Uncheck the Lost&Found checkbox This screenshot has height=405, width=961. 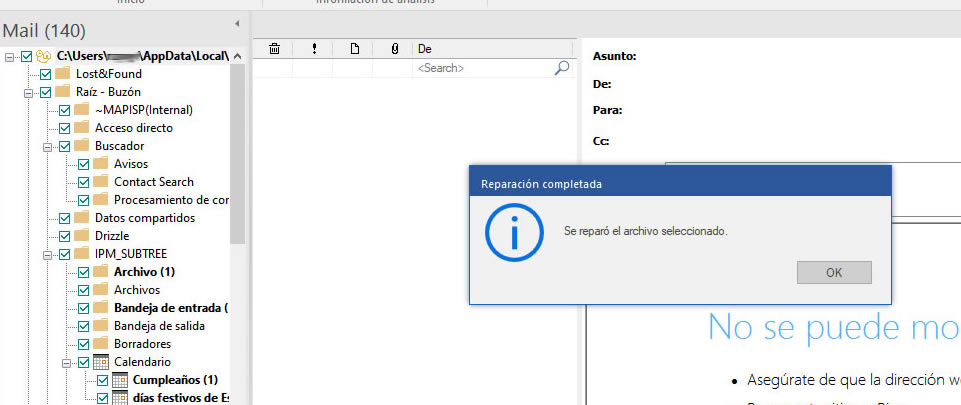coord(45,74)
